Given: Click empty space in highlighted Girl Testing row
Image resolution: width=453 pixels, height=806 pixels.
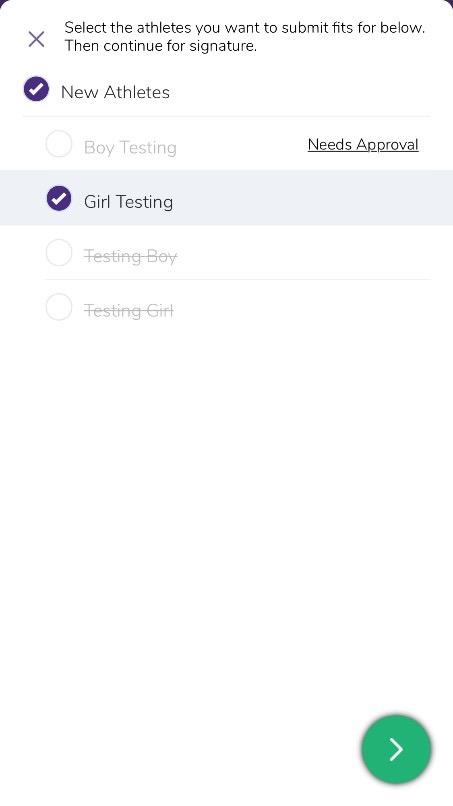Looking at the screenshot, I should pos(309,198).
